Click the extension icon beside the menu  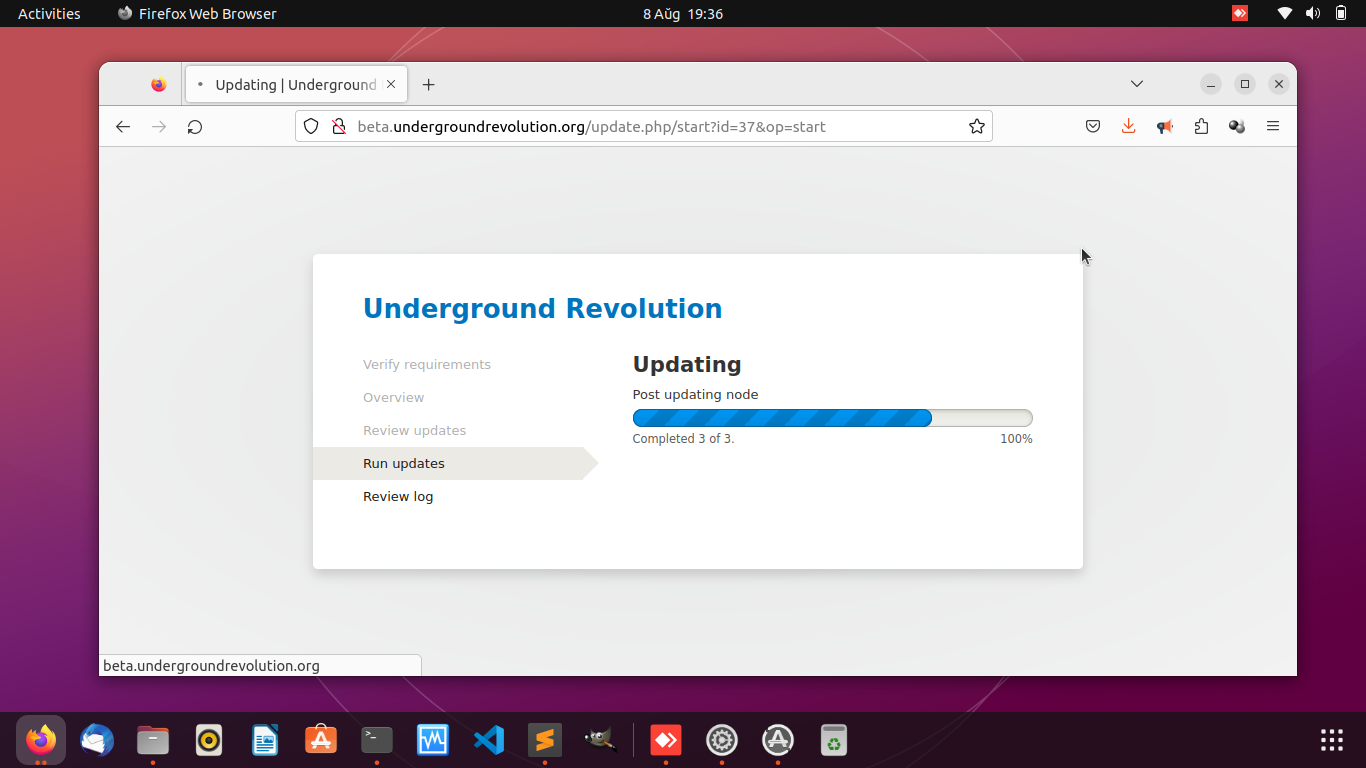coord(1237,127)
